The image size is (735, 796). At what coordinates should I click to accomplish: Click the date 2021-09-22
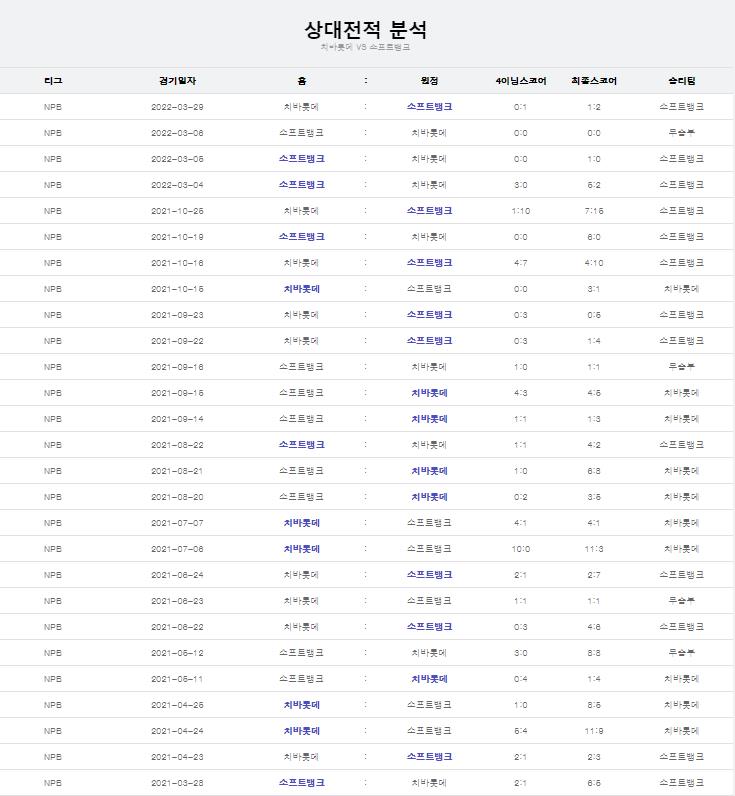[x=177, y=341]
